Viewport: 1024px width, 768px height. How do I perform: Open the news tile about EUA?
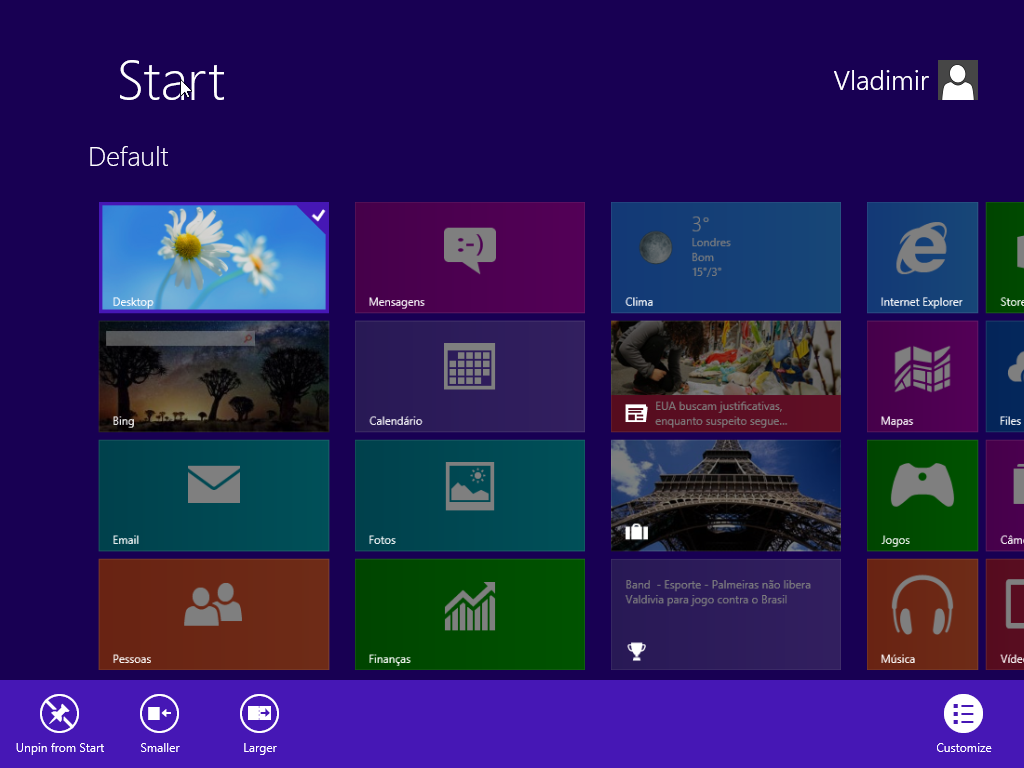[726, 376]
